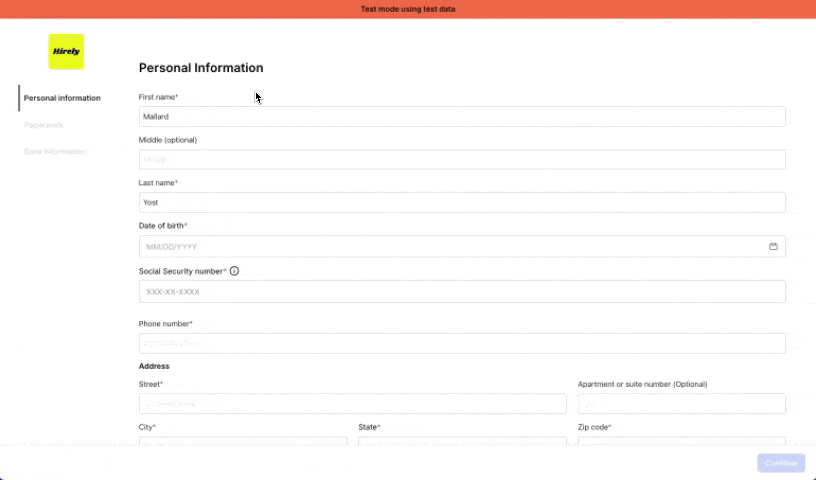Click the 'State' label
816x480 pixels.
point(369,427)
